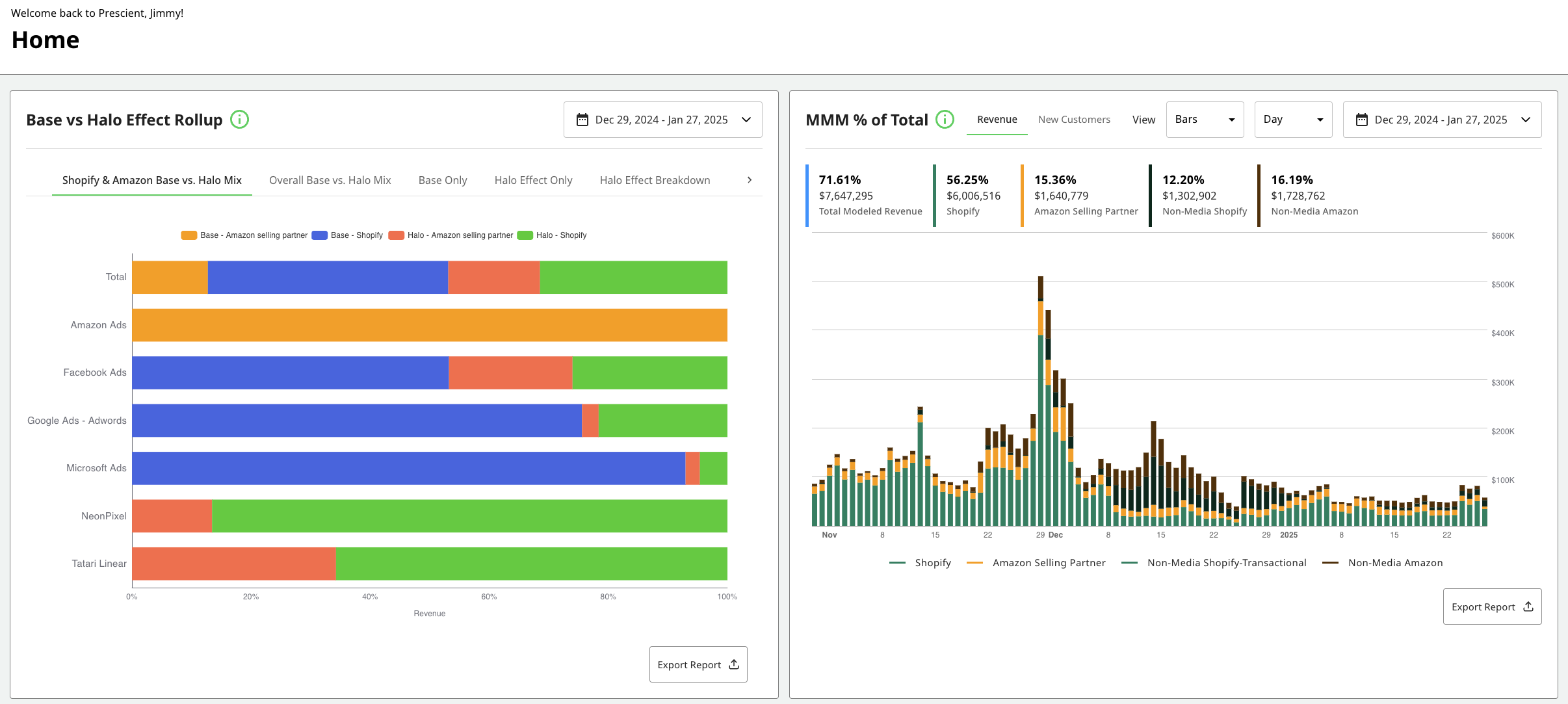Click calendar icon in Base vs Halo date picker
This screenshot has width=1568, height=704.
582,120
